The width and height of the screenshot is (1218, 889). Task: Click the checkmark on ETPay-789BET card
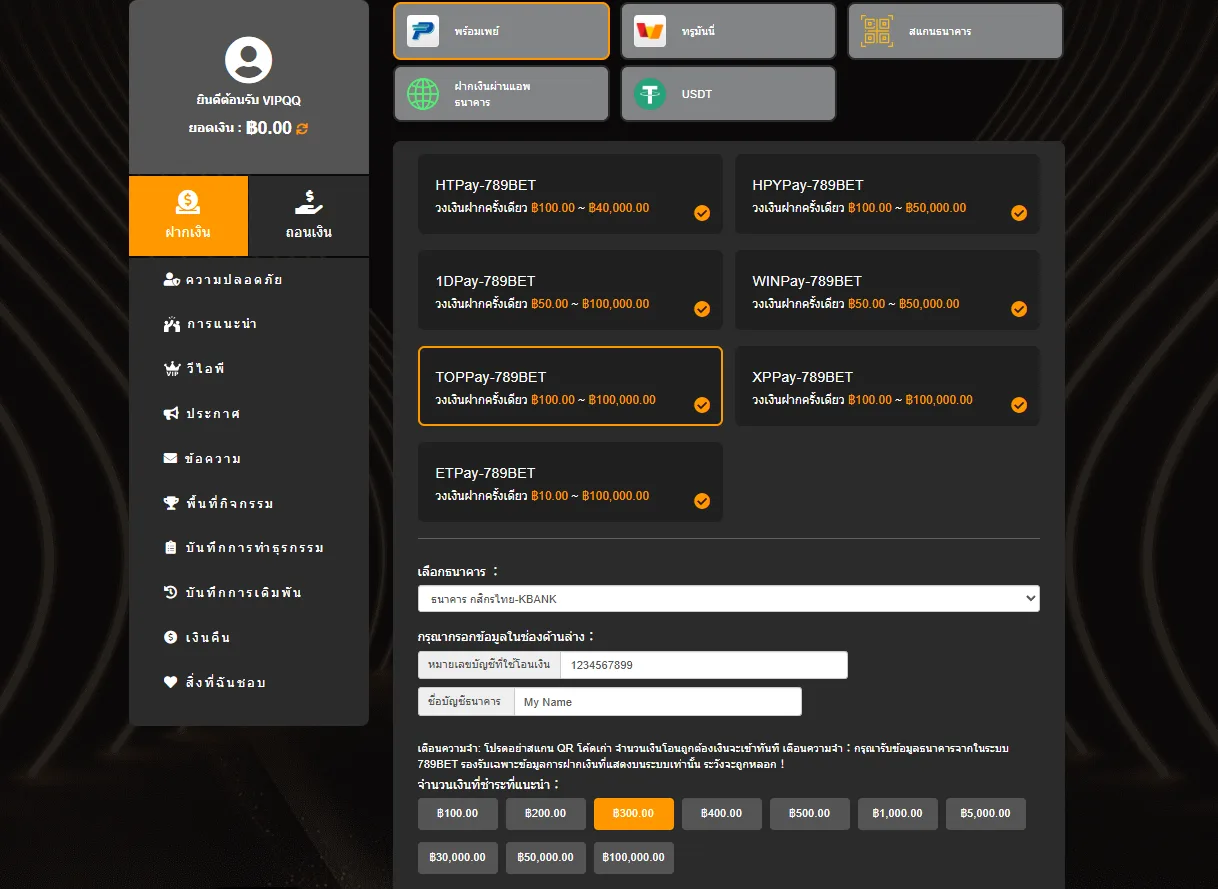point(702,501)
